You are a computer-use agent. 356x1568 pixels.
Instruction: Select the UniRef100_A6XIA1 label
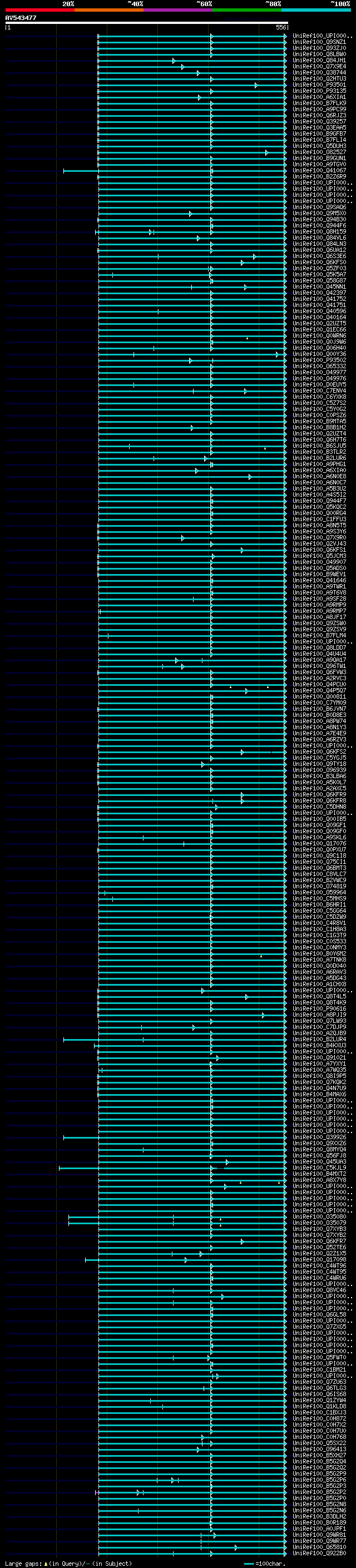319,97
